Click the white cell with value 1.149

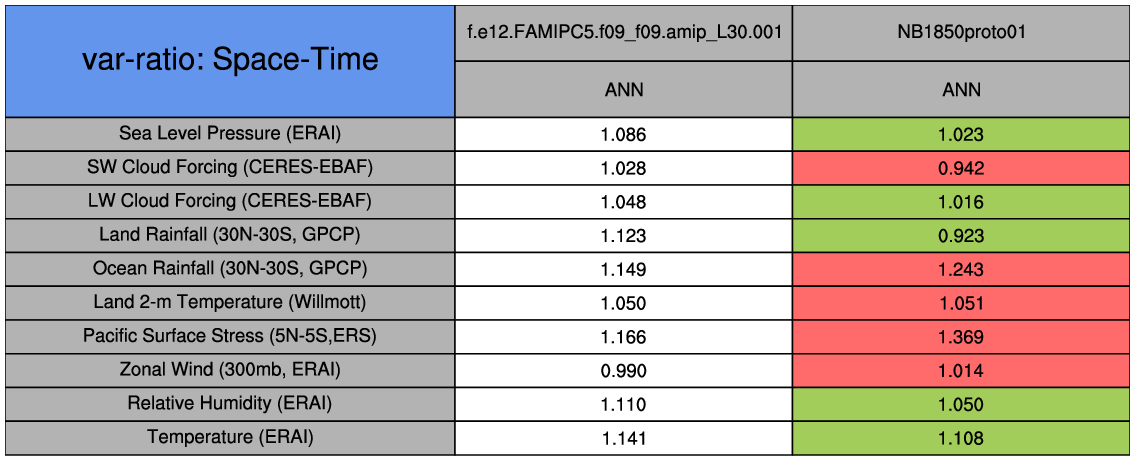click(x=624, y=269)
